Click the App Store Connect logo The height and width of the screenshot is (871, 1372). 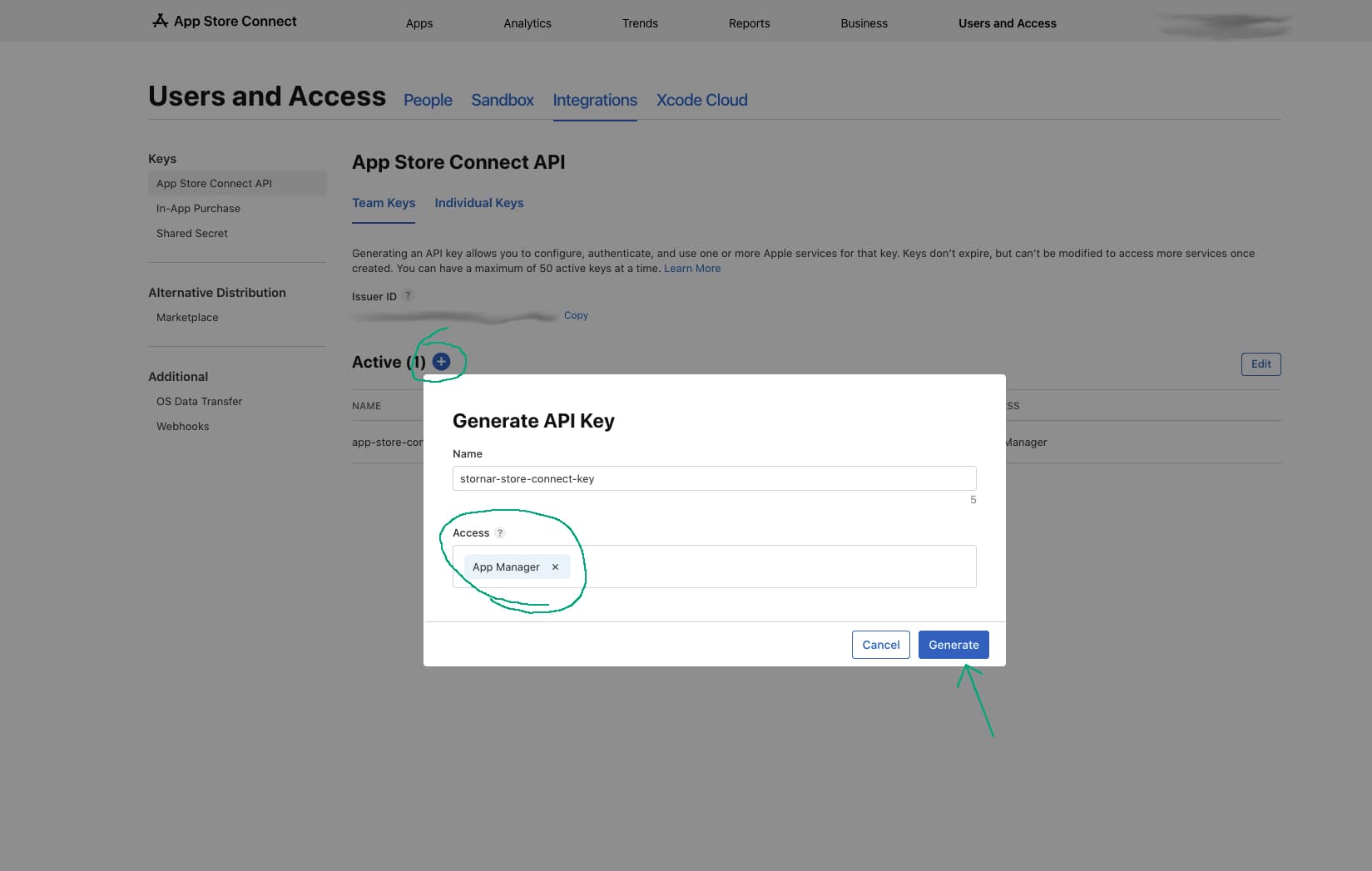point(224,21)
